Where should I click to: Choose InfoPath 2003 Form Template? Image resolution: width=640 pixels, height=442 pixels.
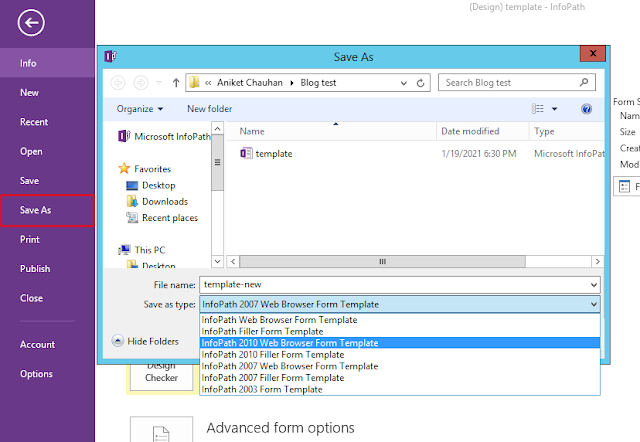[400, 389]
